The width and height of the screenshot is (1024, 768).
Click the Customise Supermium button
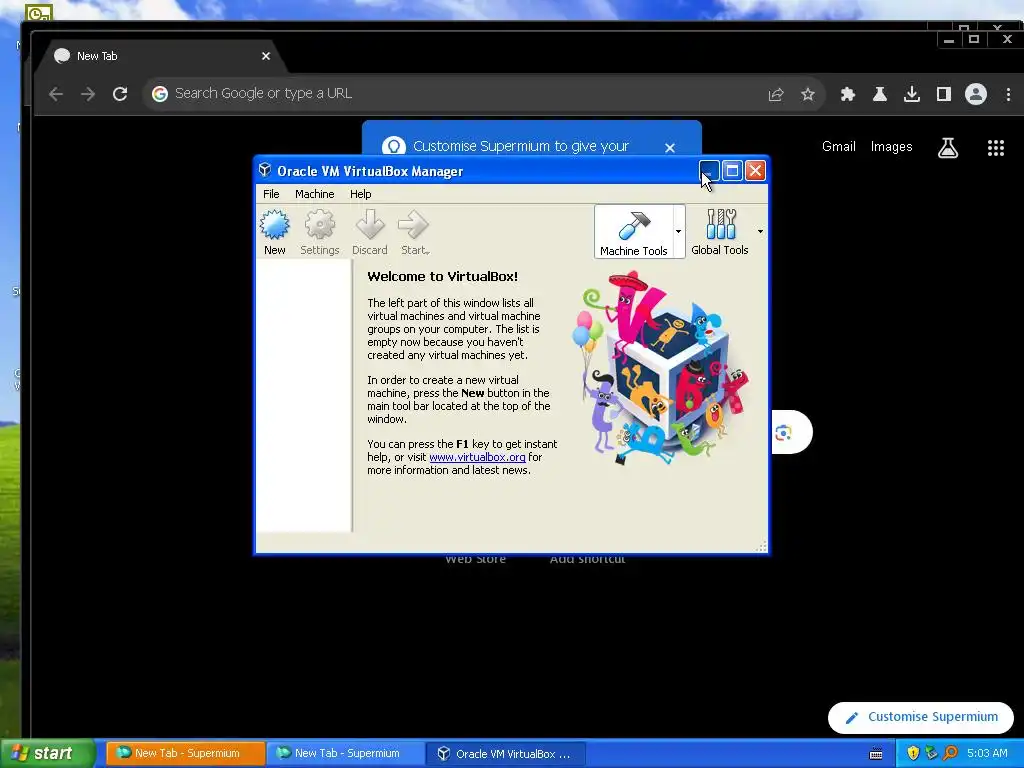[921, 717]
